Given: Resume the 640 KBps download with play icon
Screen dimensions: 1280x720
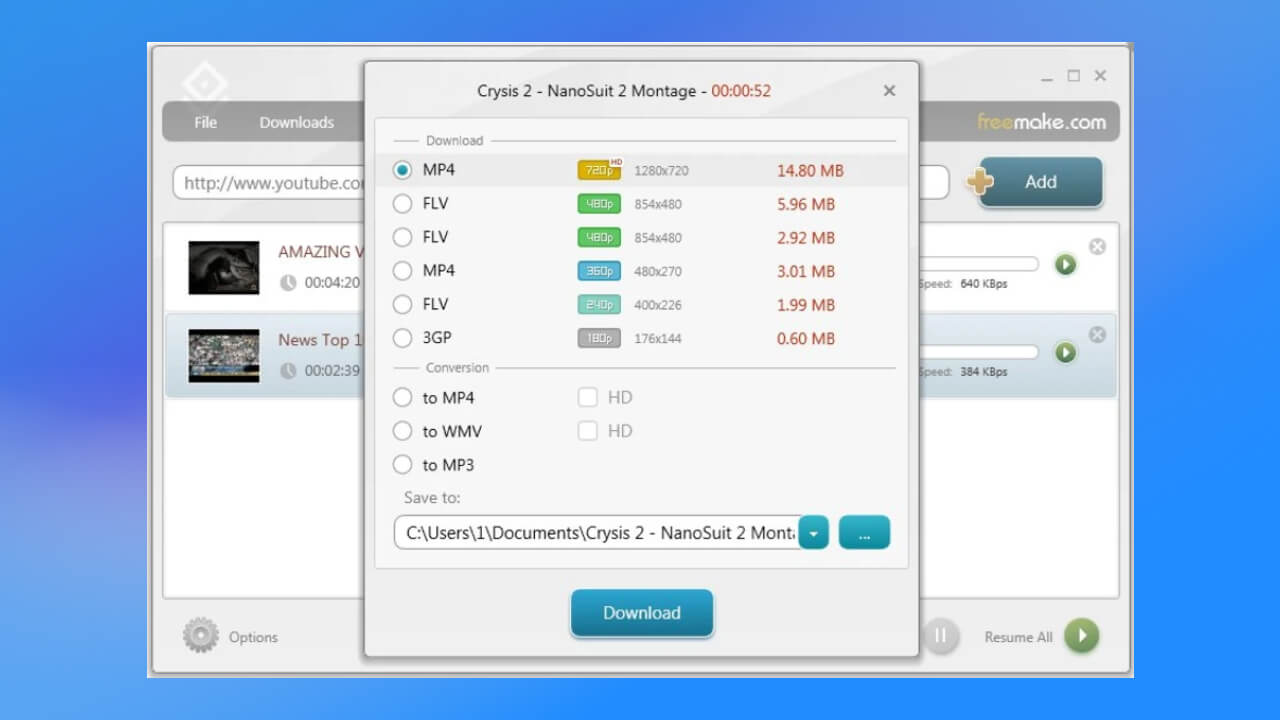Looking at the screenshot, I should click(1065, 264).
